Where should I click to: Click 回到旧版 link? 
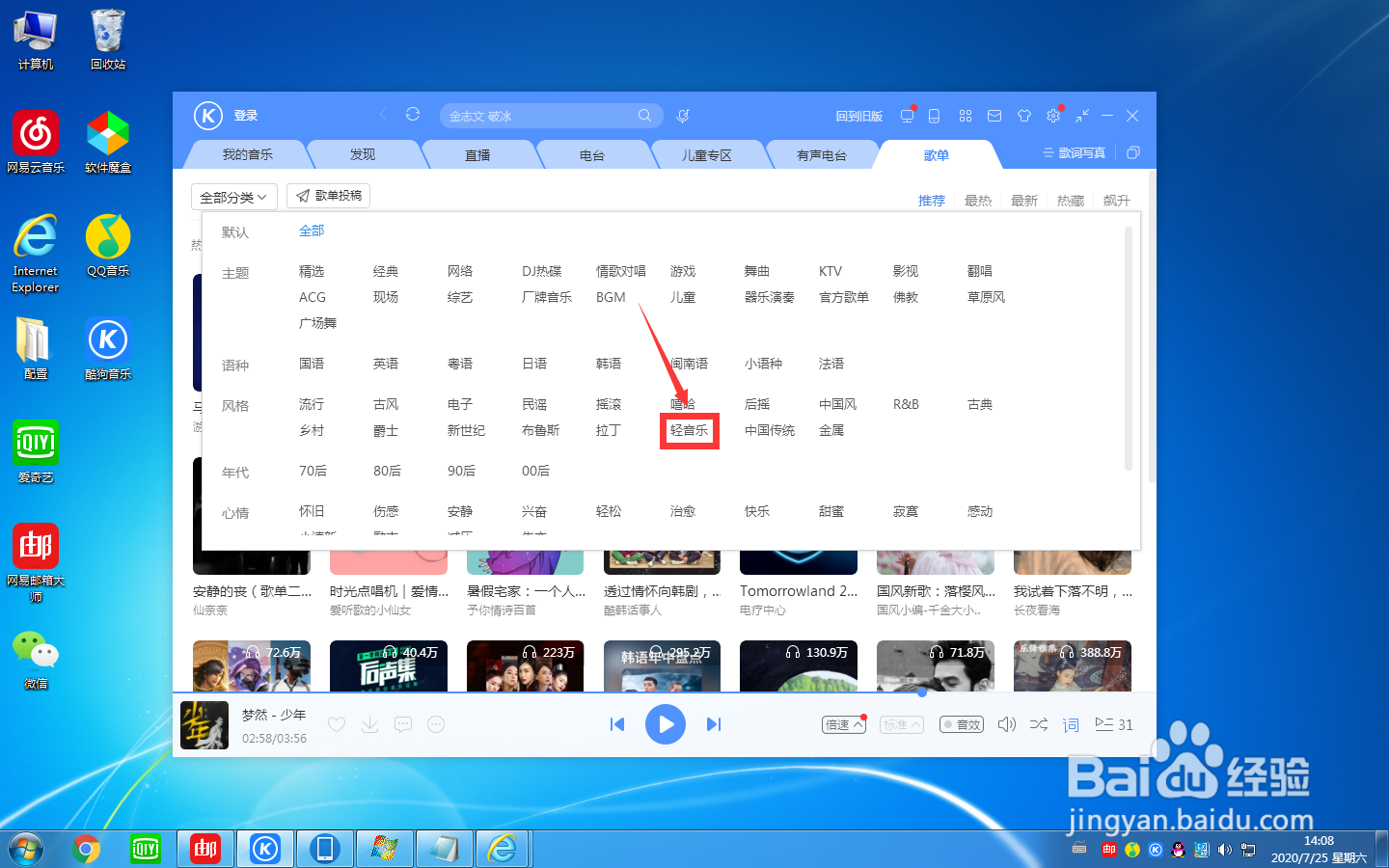pyautogui.click(x=859, y=116)
